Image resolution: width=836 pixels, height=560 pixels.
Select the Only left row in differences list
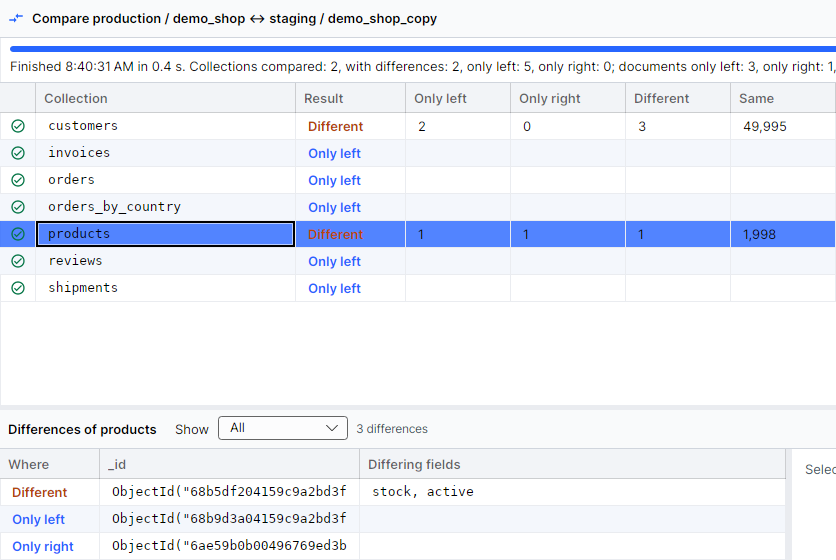click(x=392, y=519)
